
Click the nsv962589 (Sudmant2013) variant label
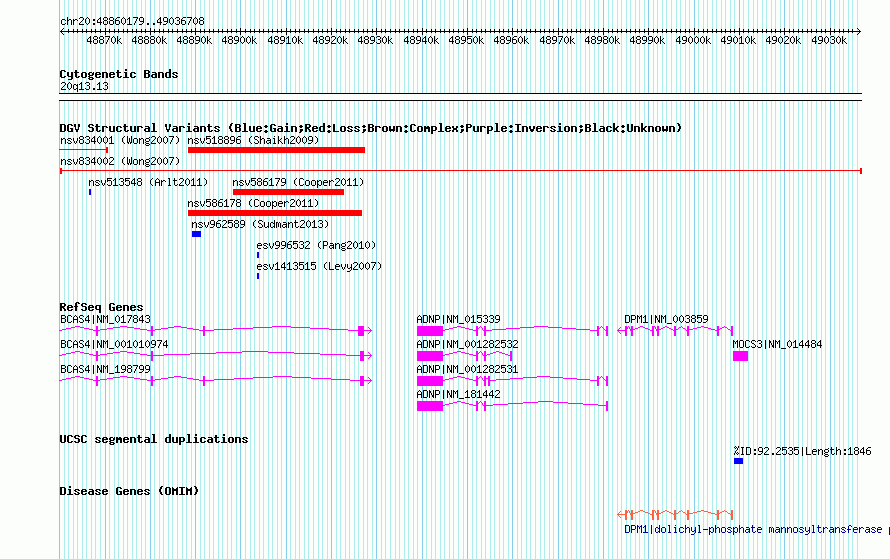click(260, 224)
